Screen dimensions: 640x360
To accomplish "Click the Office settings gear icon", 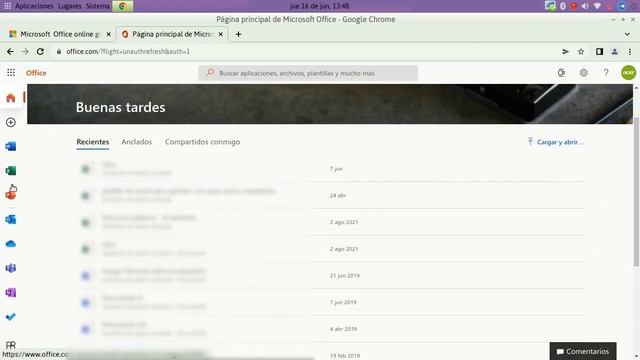I will pos(584,73).
